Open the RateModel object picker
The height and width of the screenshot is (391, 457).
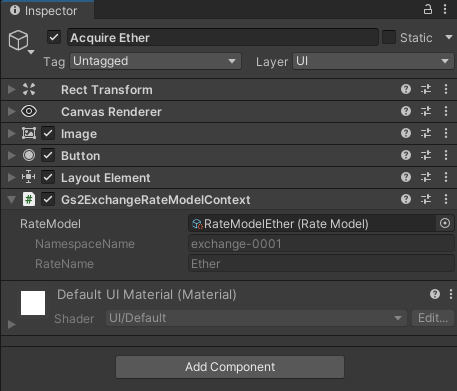(x=445, y=223)
